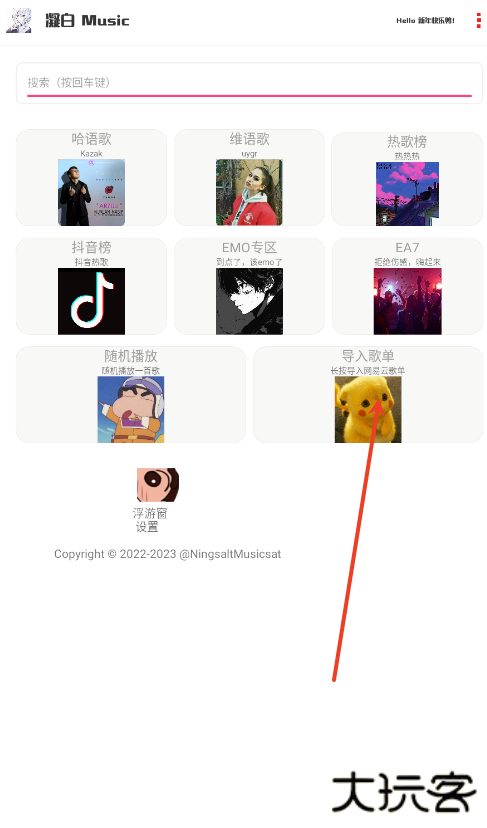Open the 哈语歌 Kazak album cover
The image size is (487, 828).
click(x=91, y=193)
